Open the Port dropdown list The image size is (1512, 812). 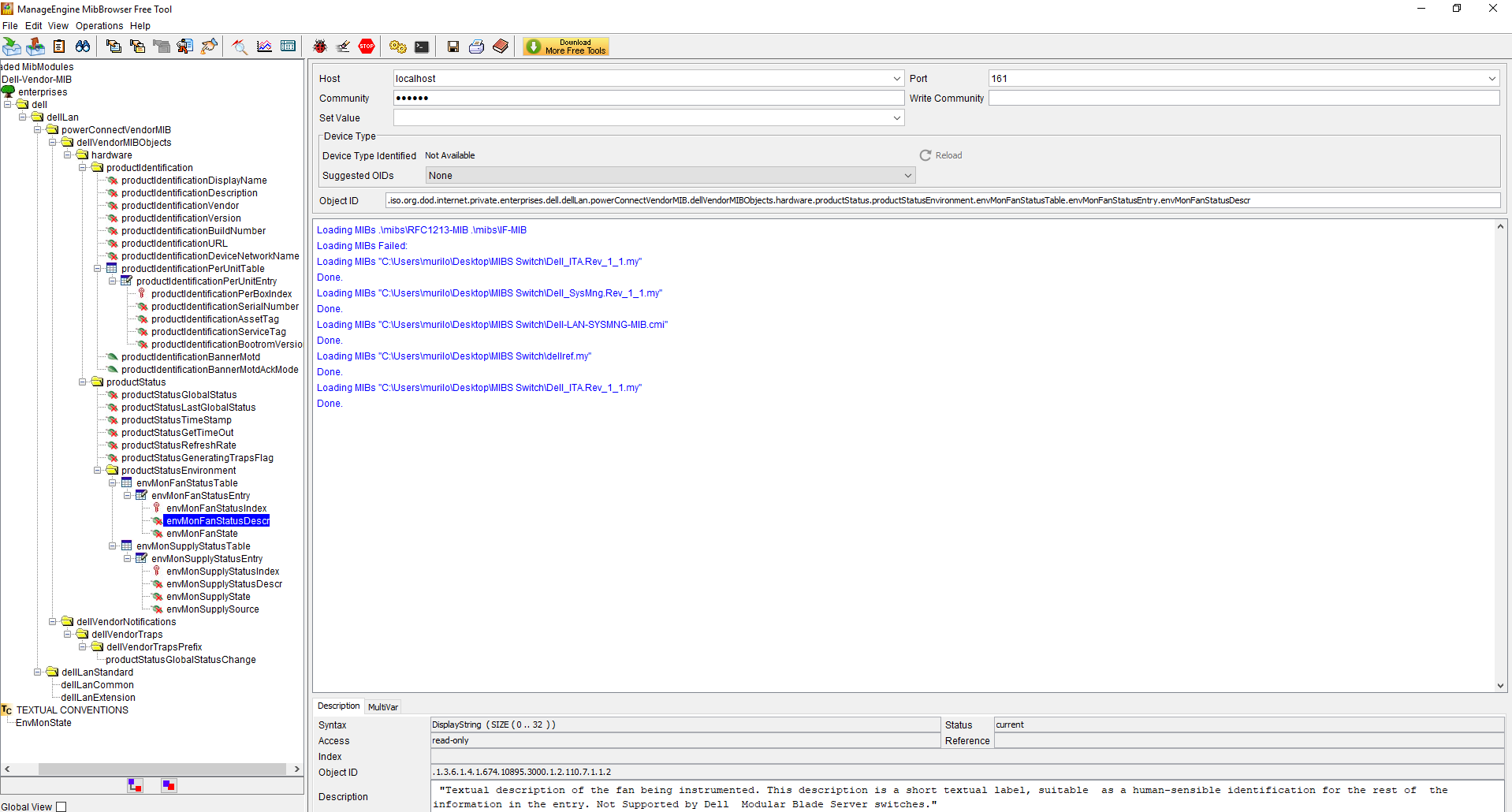1492,78
